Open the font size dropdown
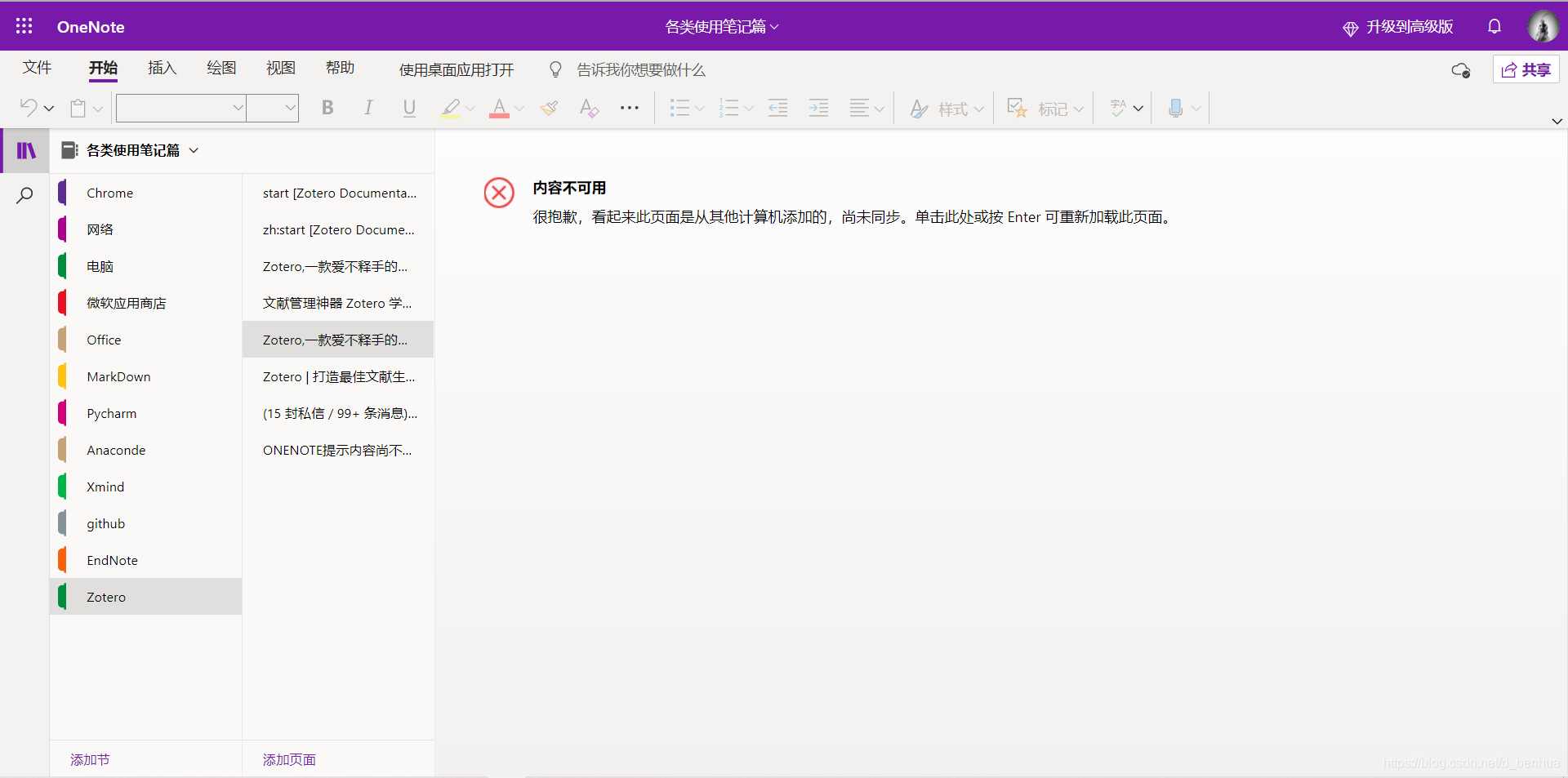1568x778 pixels. click(x=273, y=108)
